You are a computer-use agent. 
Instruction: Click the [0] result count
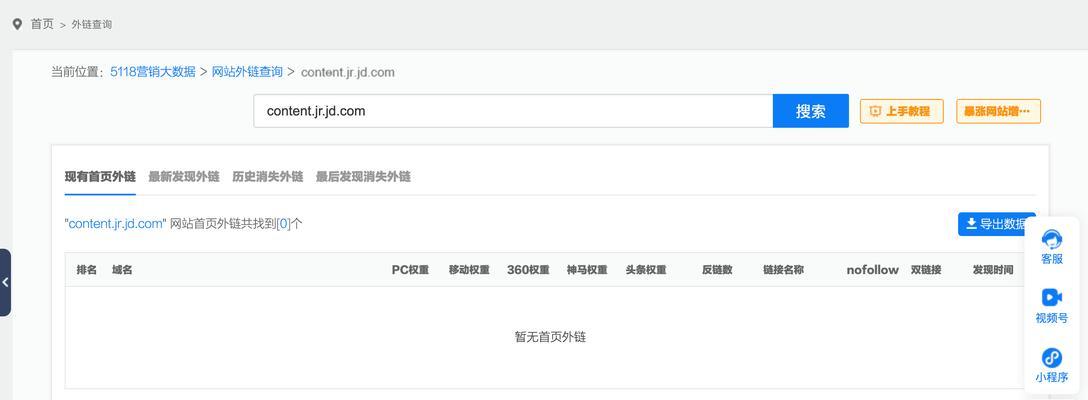tap(283, 224)
